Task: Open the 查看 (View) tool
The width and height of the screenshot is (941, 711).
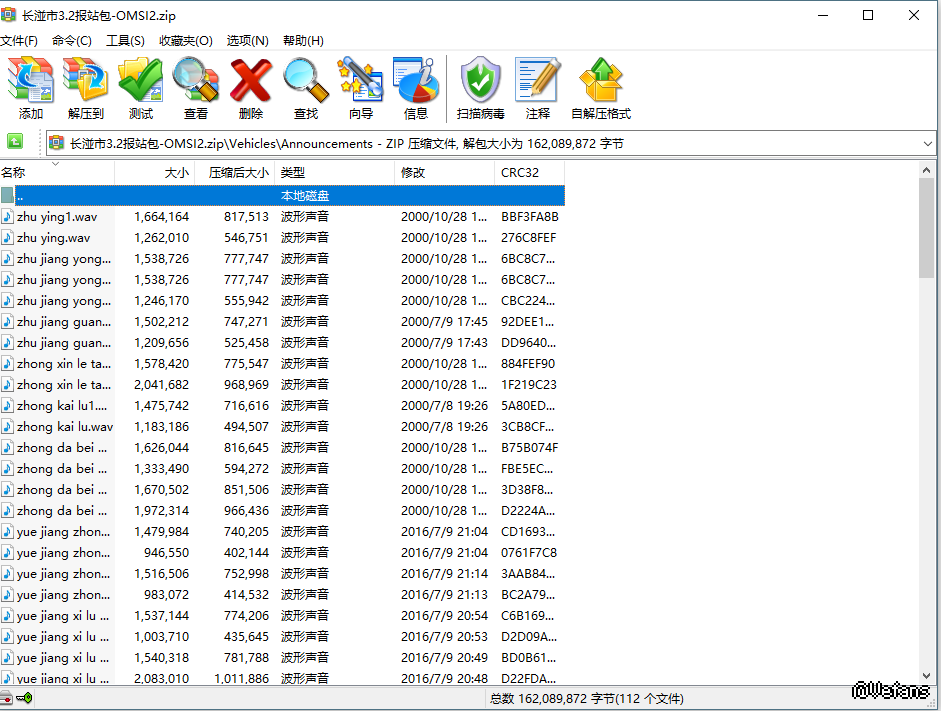Action: tap(195, 88)
